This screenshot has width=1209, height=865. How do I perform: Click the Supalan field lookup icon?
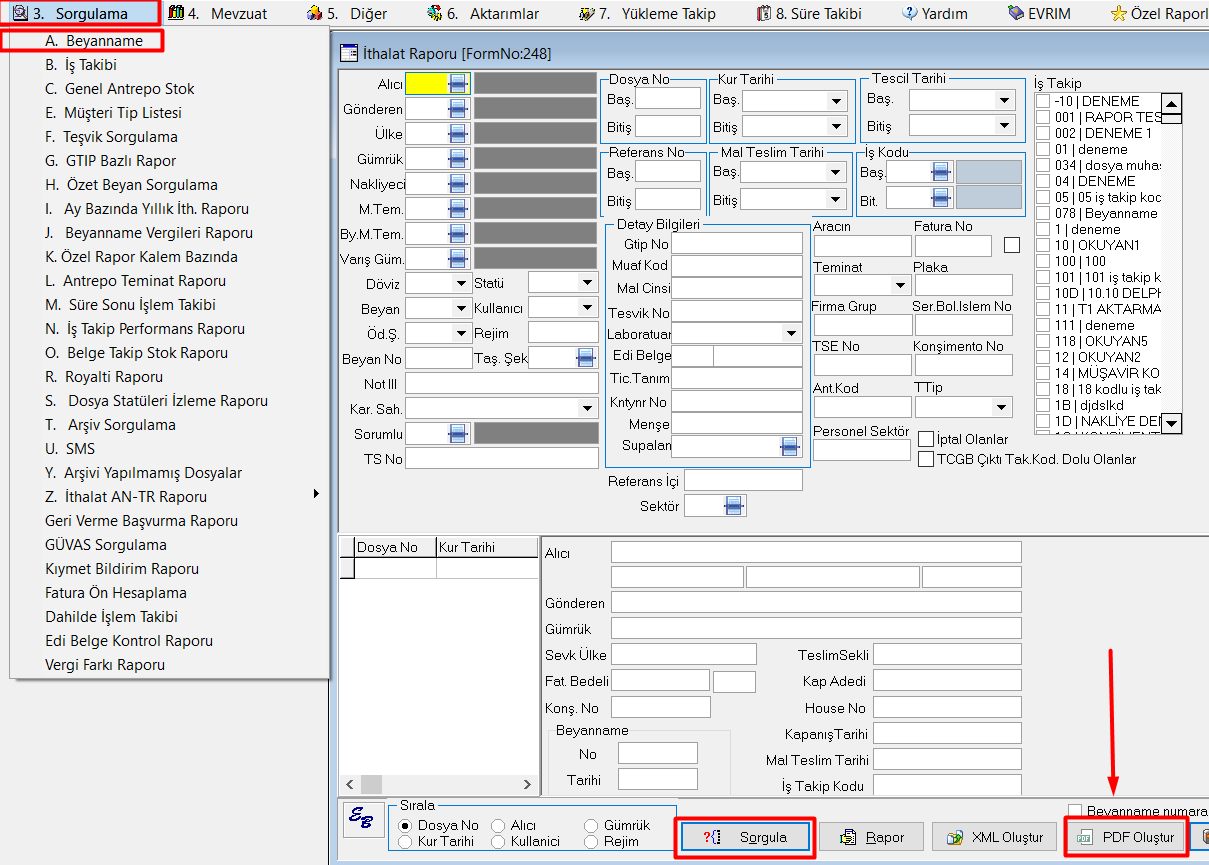(x=789, y=446)
